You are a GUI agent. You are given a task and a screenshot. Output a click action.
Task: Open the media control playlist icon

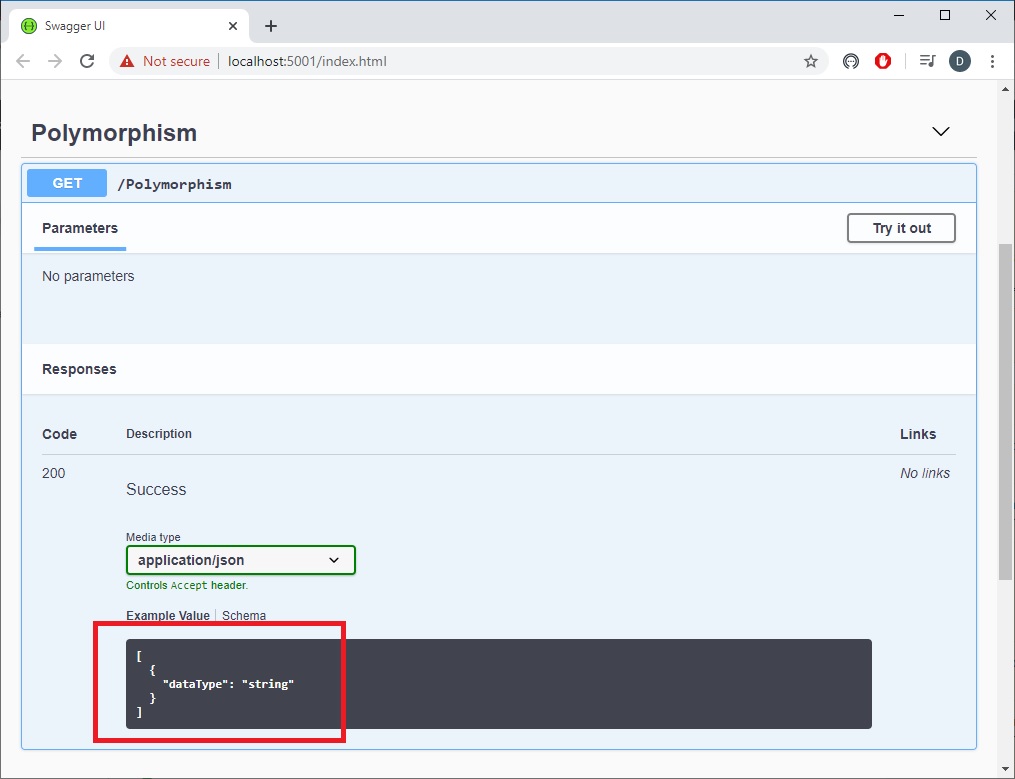(x=927, y=61)
